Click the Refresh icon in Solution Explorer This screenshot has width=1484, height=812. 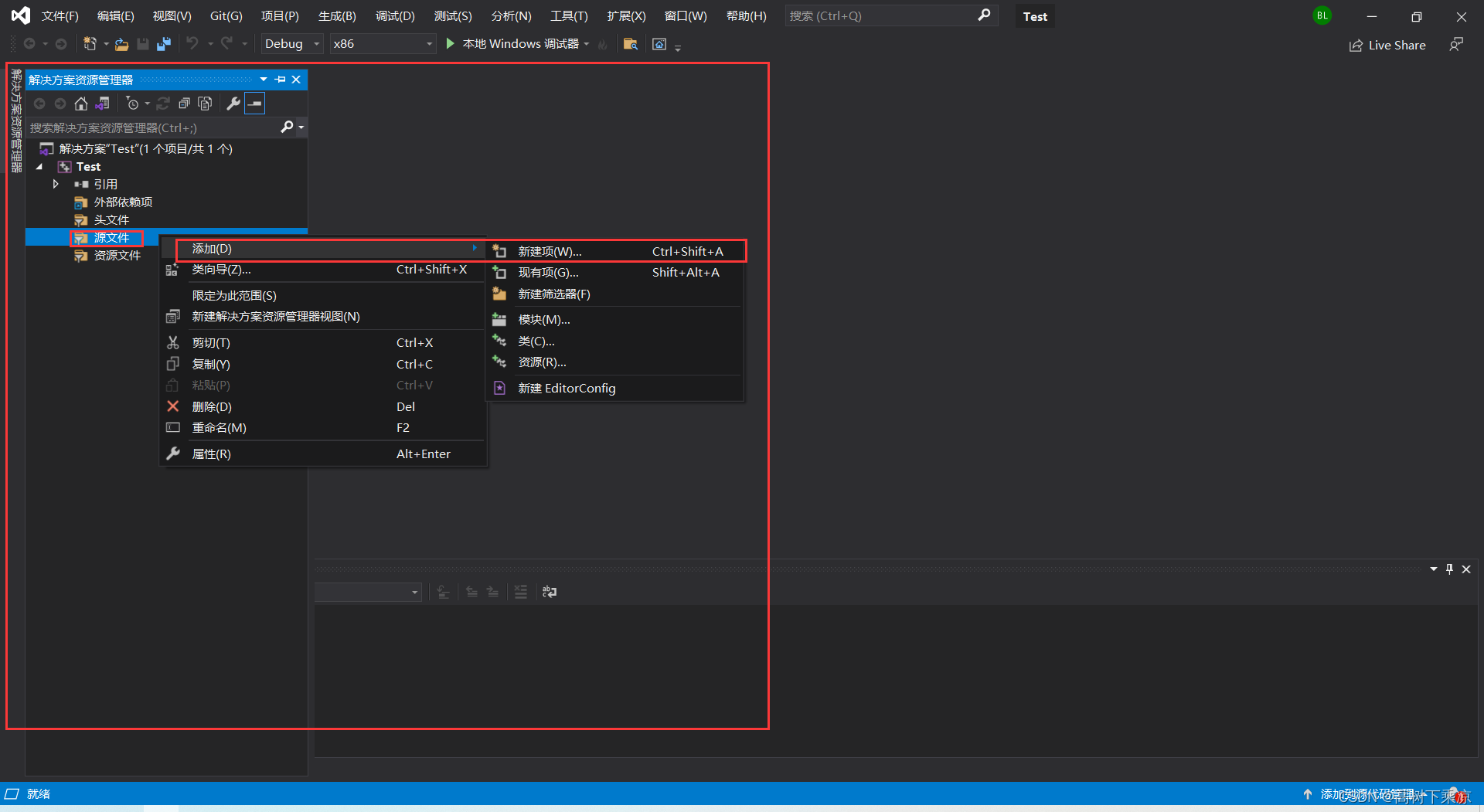163,103
